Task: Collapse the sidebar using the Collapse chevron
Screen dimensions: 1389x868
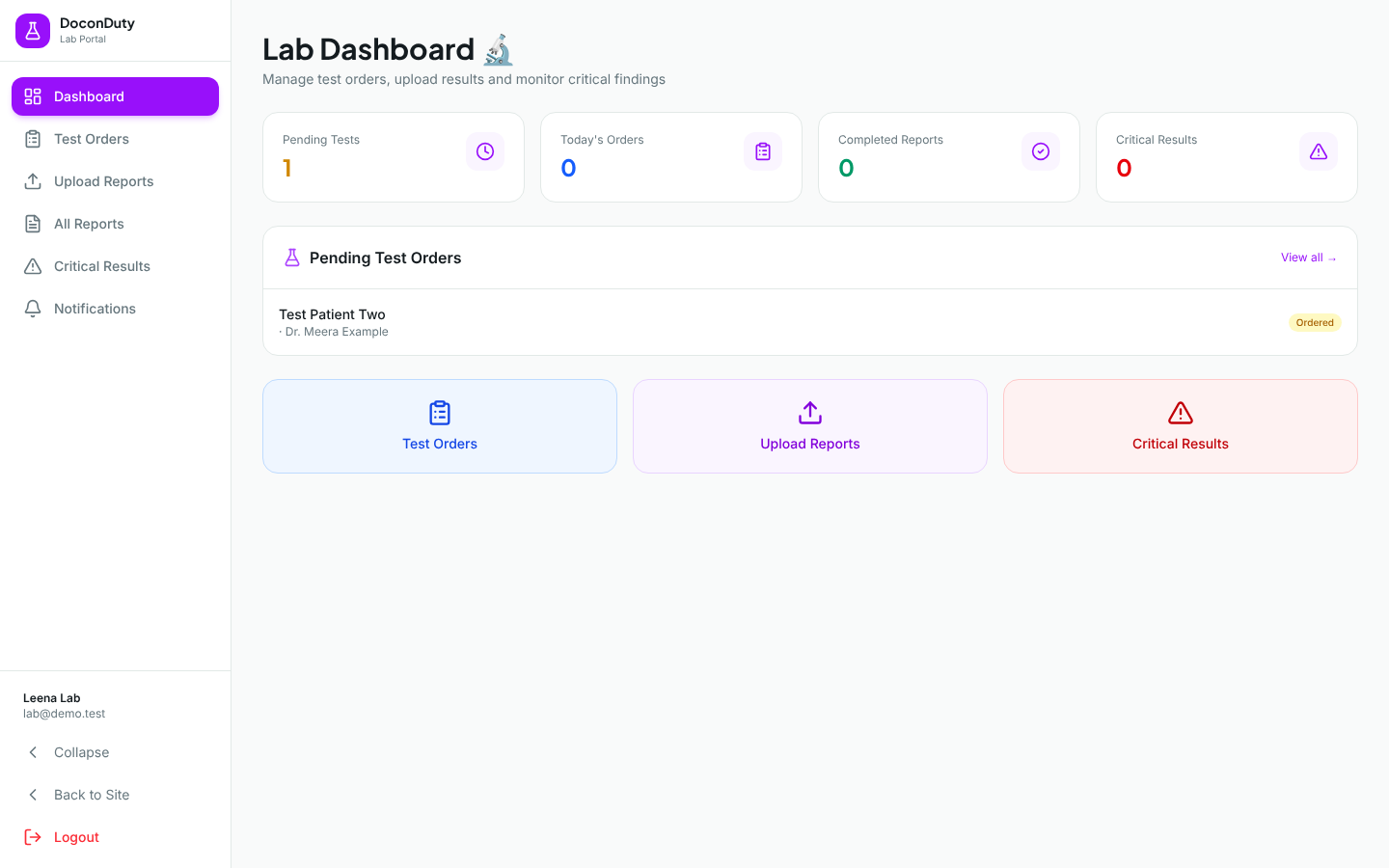Action: [x=33, y=752]
